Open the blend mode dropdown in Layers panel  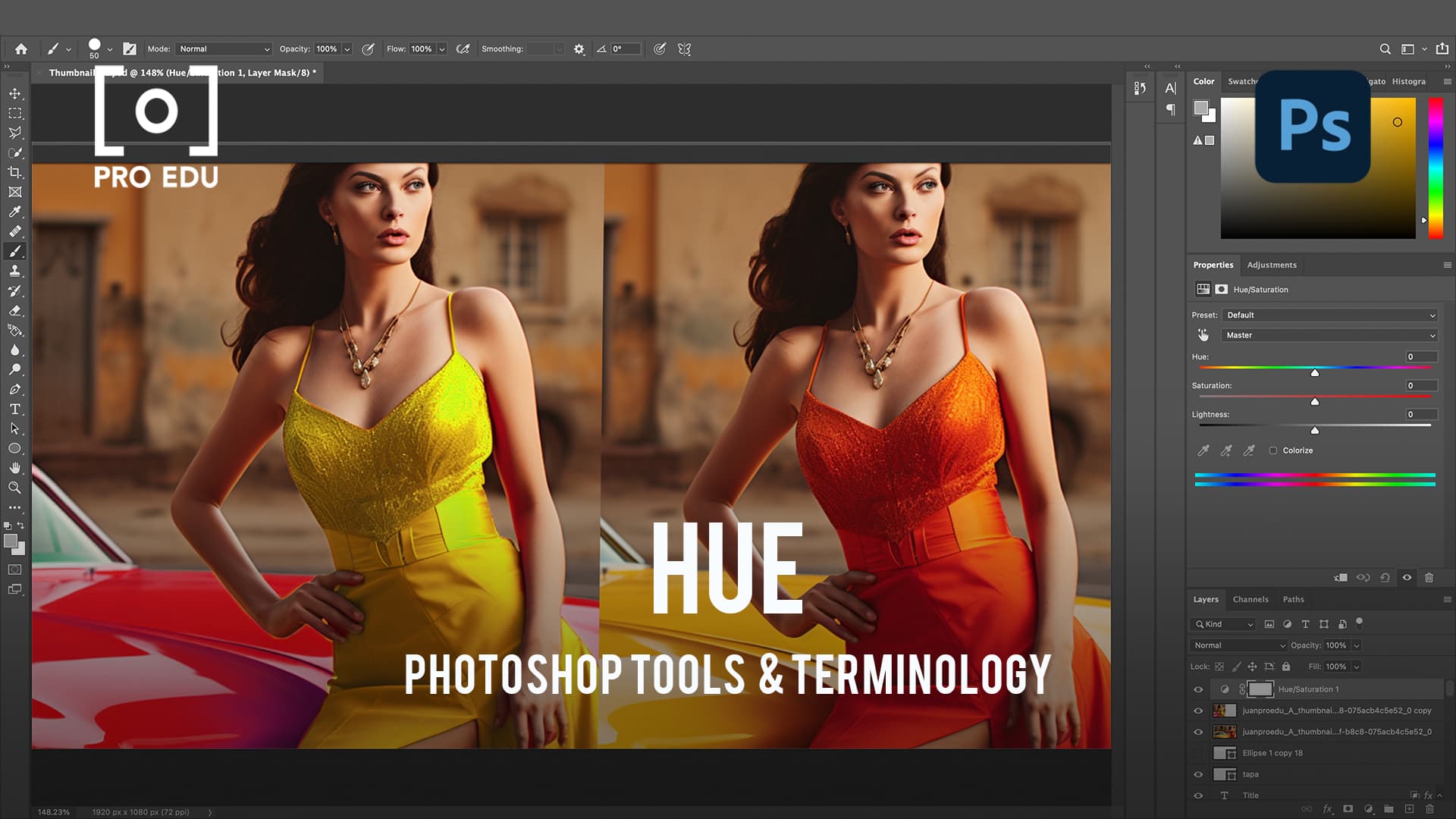pyautogui.click(x=1236, y=645)
